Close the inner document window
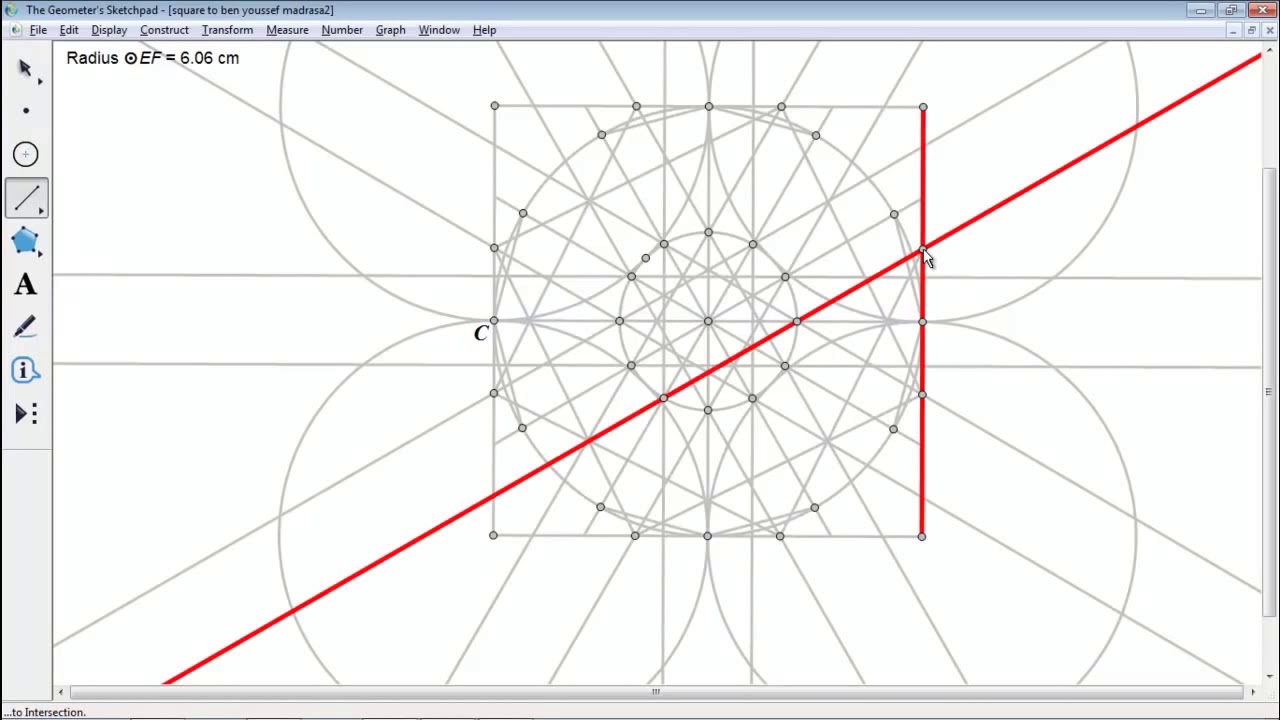Image resolution: width=1280 pixels, height=720 pixels. [x=1268, y=30]
